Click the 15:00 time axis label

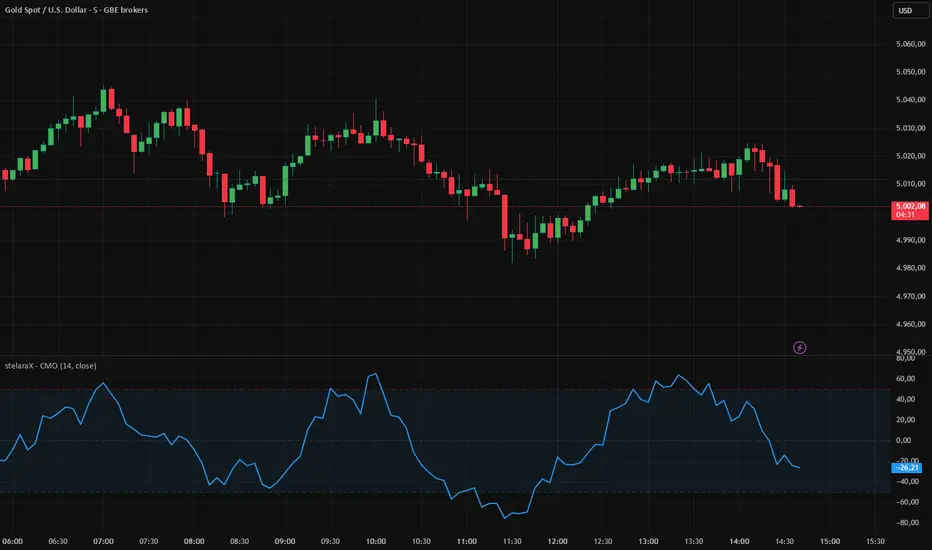(x=830, y=541)
